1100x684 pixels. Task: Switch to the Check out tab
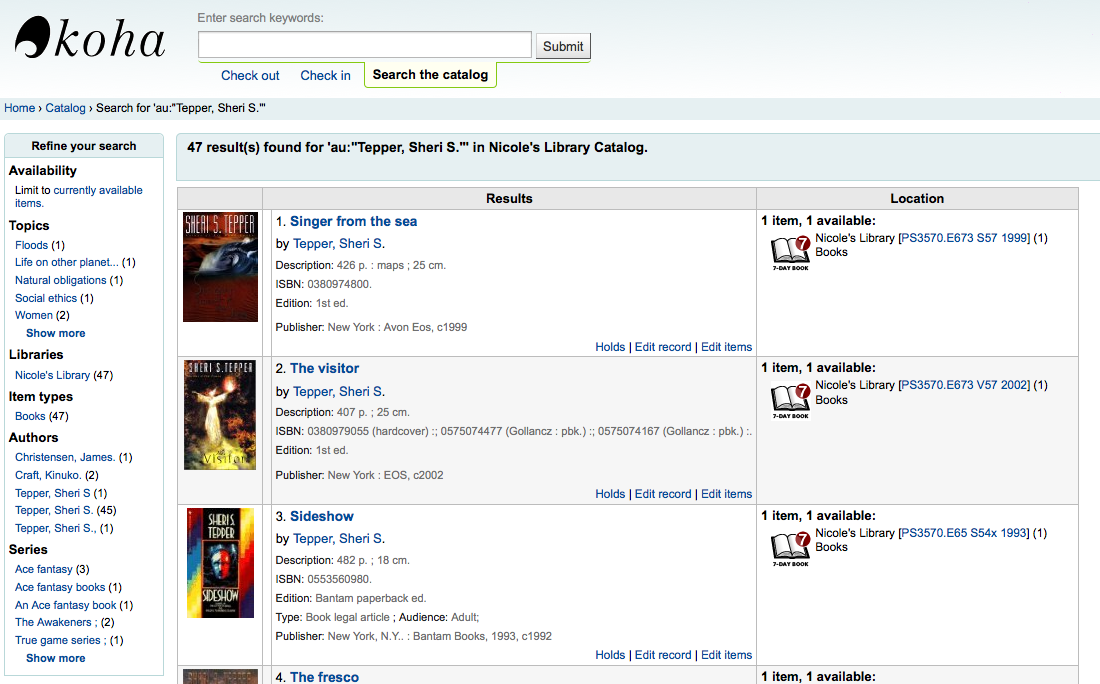click(x=250, y=75)
